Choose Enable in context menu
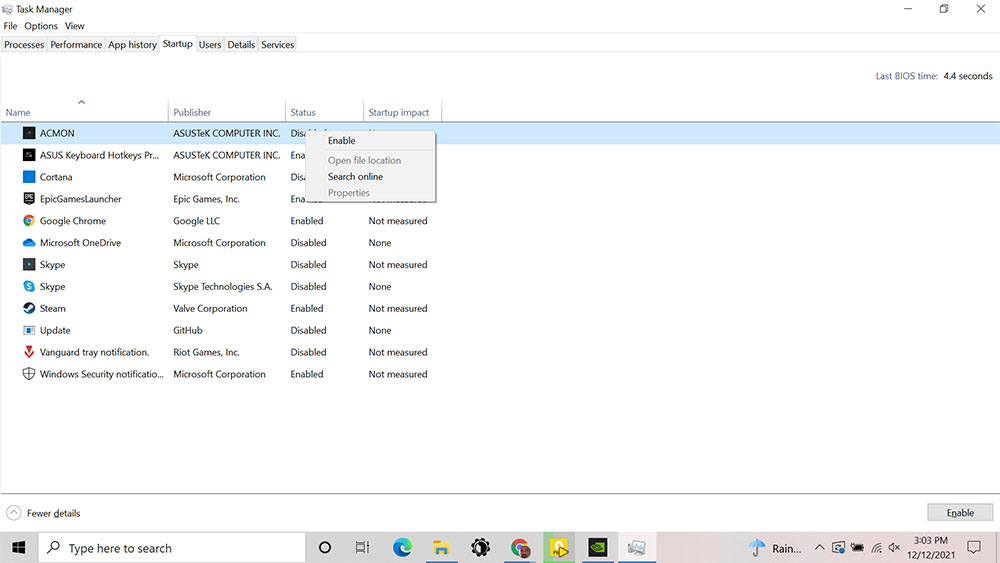The image size is (1000, 563). click(x=371, y=140)
